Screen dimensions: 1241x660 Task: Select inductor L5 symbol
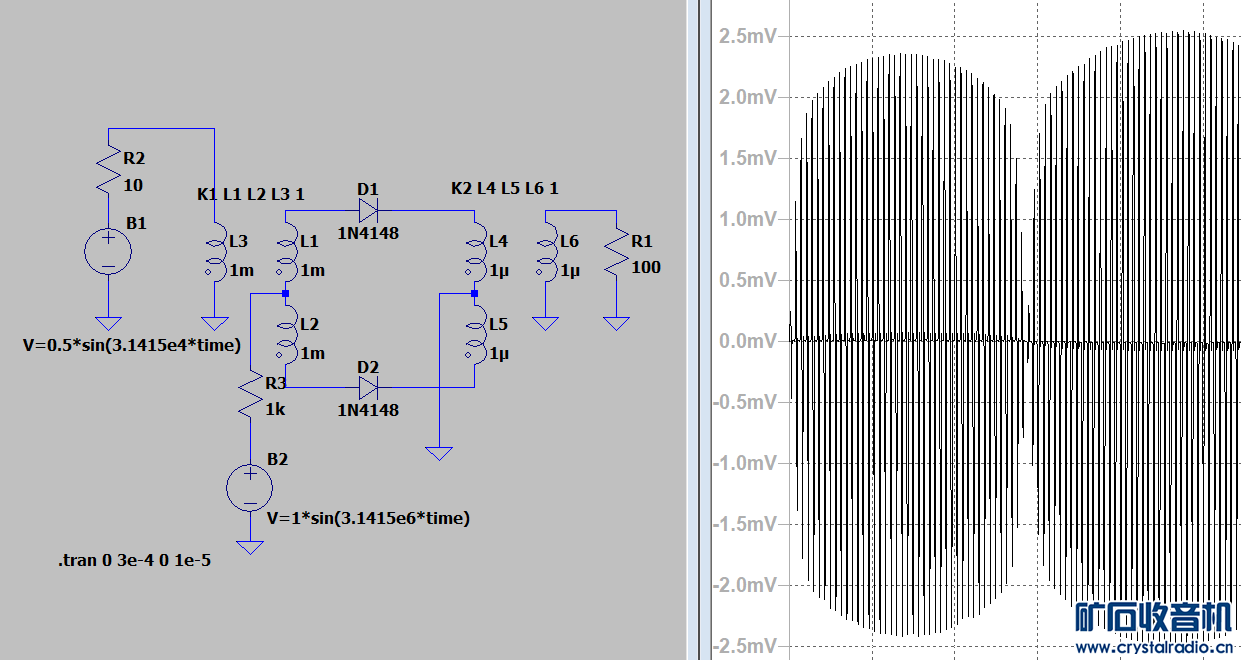(x=474, y=335)
